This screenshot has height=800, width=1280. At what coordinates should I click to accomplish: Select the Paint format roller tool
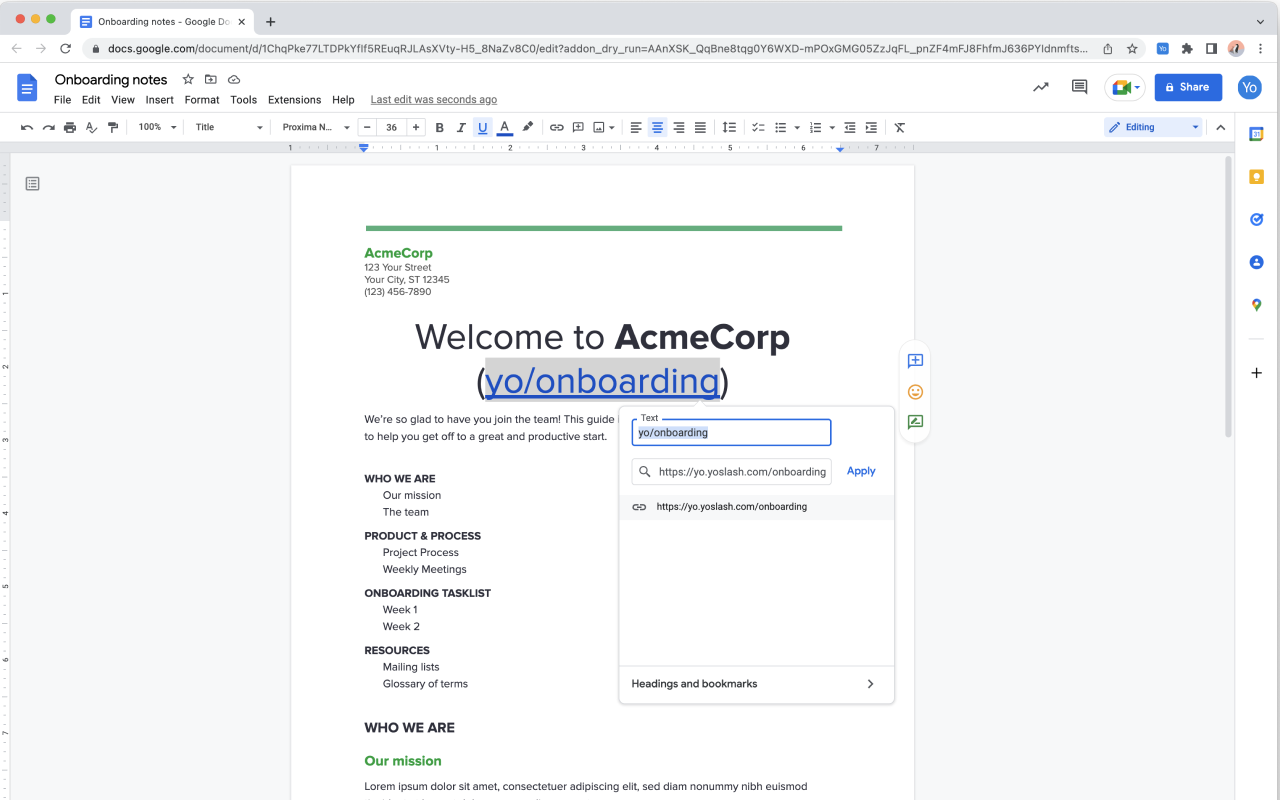(113, 127)
